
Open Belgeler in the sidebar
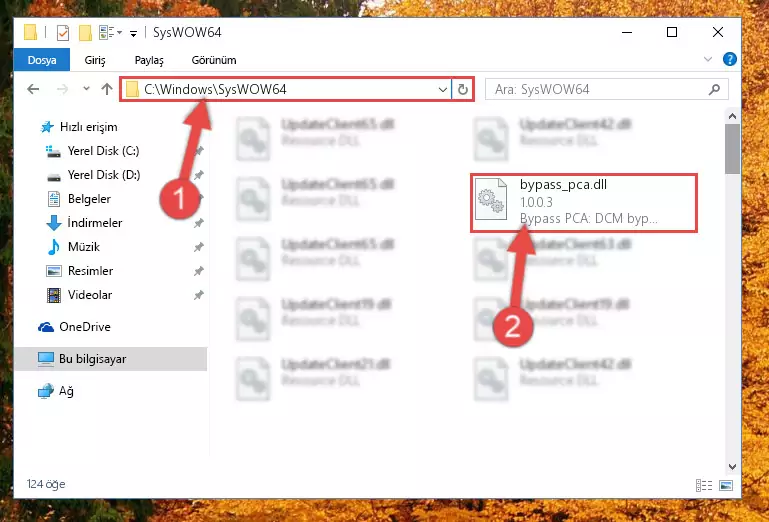[x=89, y=199]
